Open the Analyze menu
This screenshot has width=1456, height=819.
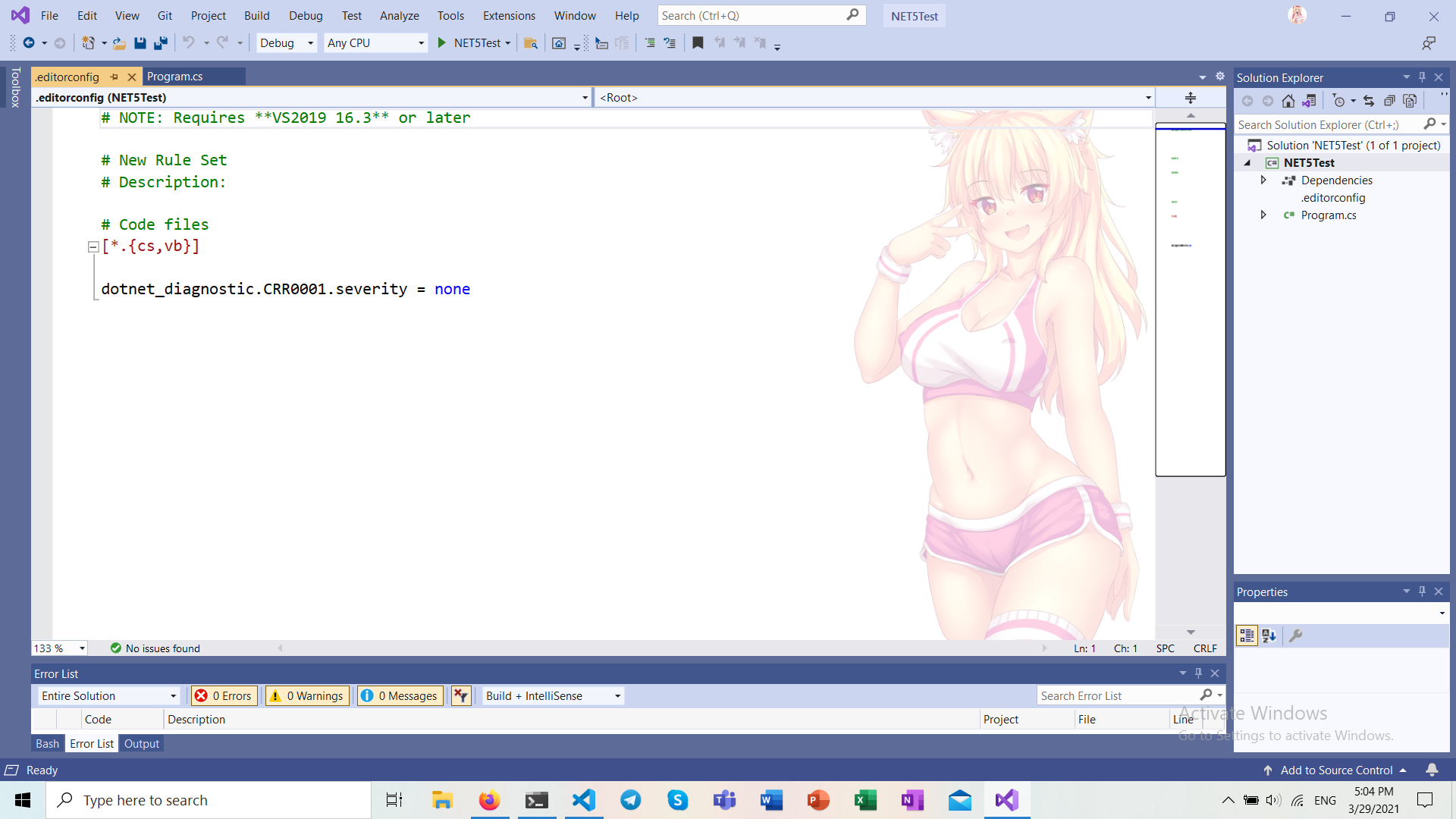[399, 15]
